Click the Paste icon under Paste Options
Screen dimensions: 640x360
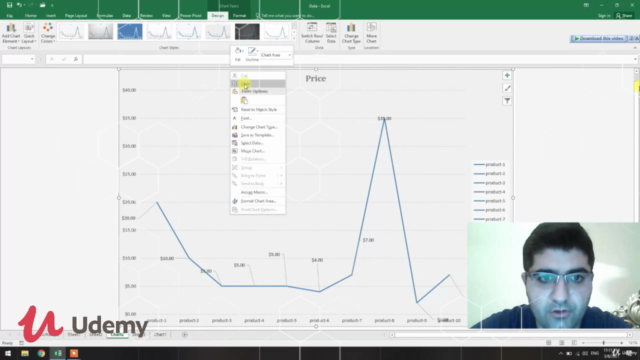point(244,100)
